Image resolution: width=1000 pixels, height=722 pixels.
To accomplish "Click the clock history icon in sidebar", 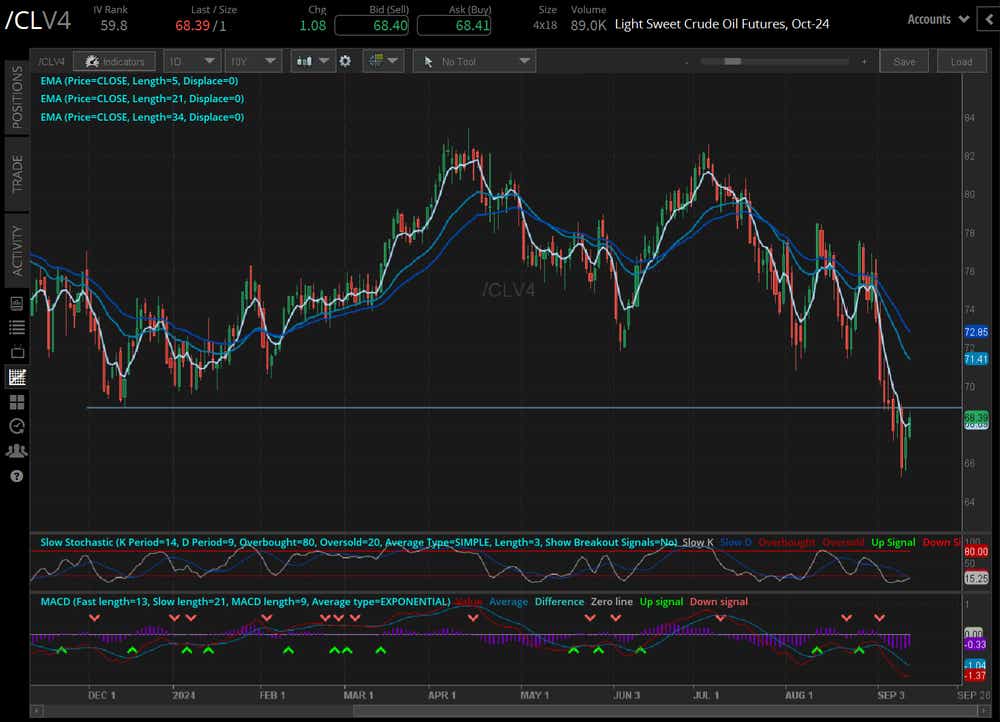I will pyautogui.click(x=17, y=426).
